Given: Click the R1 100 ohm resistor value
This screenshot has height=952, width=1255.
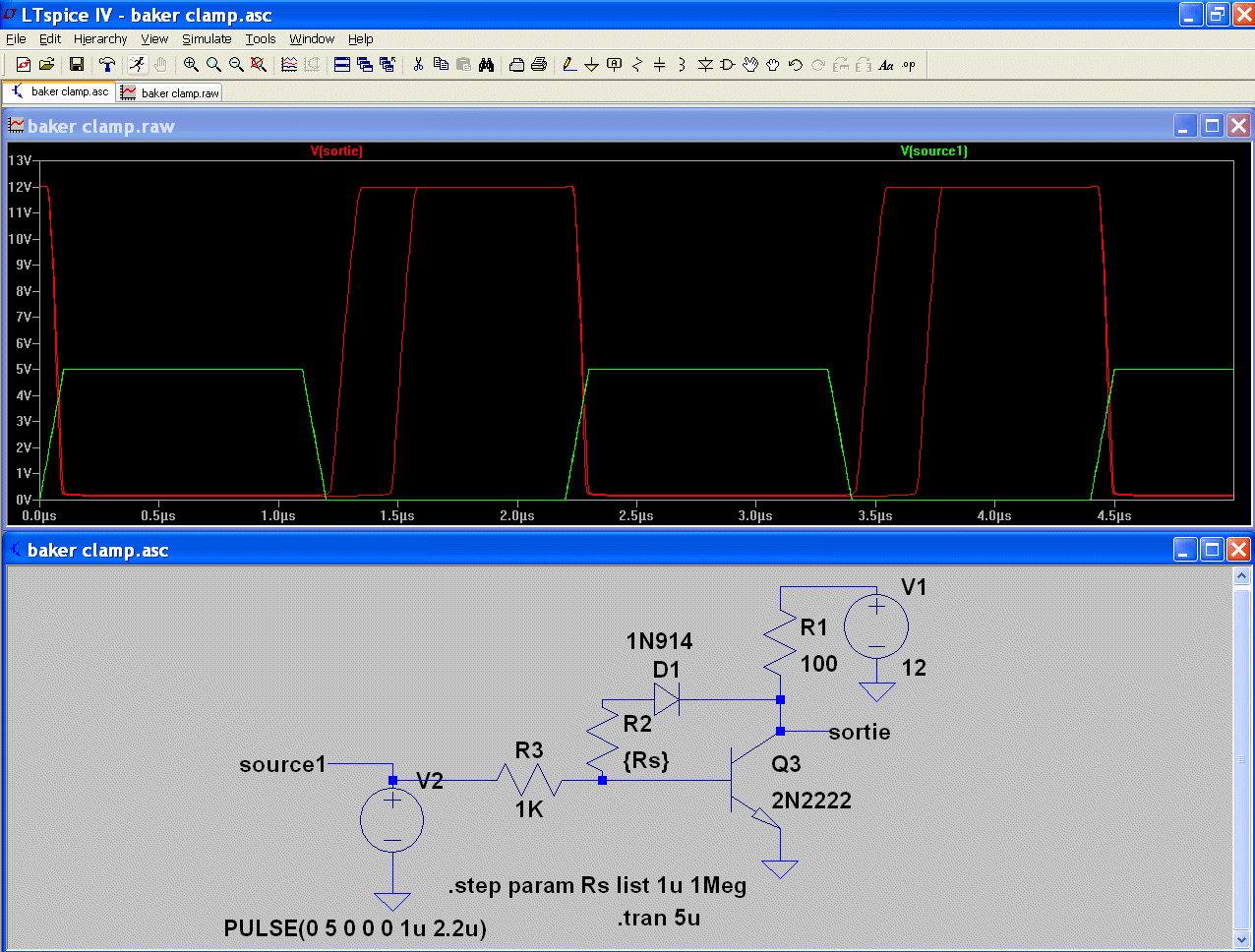Looking at the screenshot, I should [x=819, y=664].
